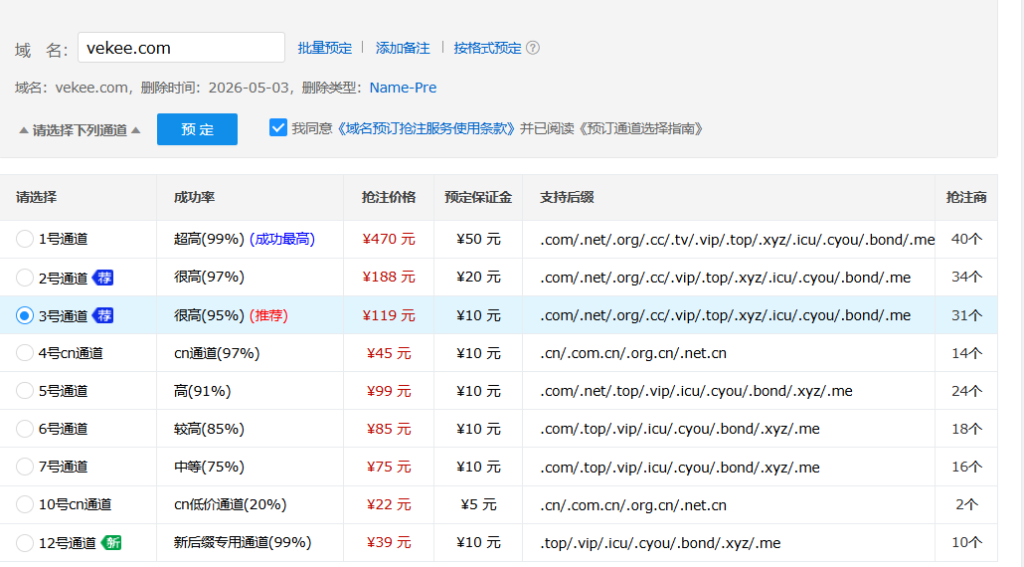Click the 荐 badge on 2号通道

click(x=103, y=278)
